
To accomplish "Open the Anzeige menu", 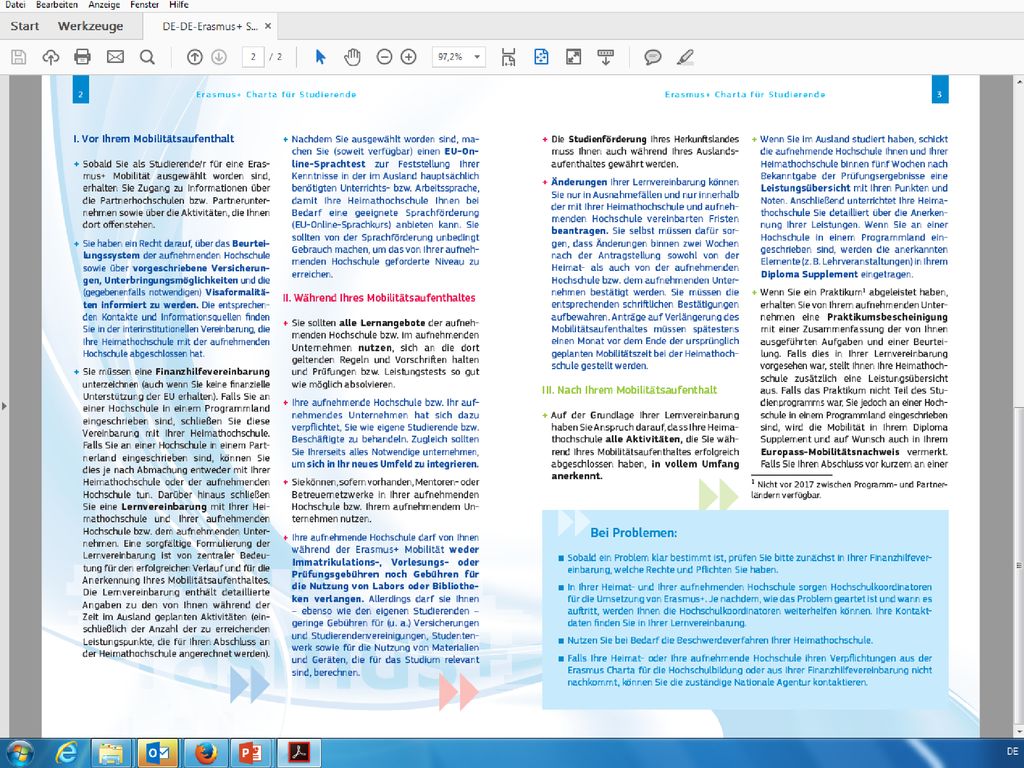I will pyautogui.click(x=104, y=5).
